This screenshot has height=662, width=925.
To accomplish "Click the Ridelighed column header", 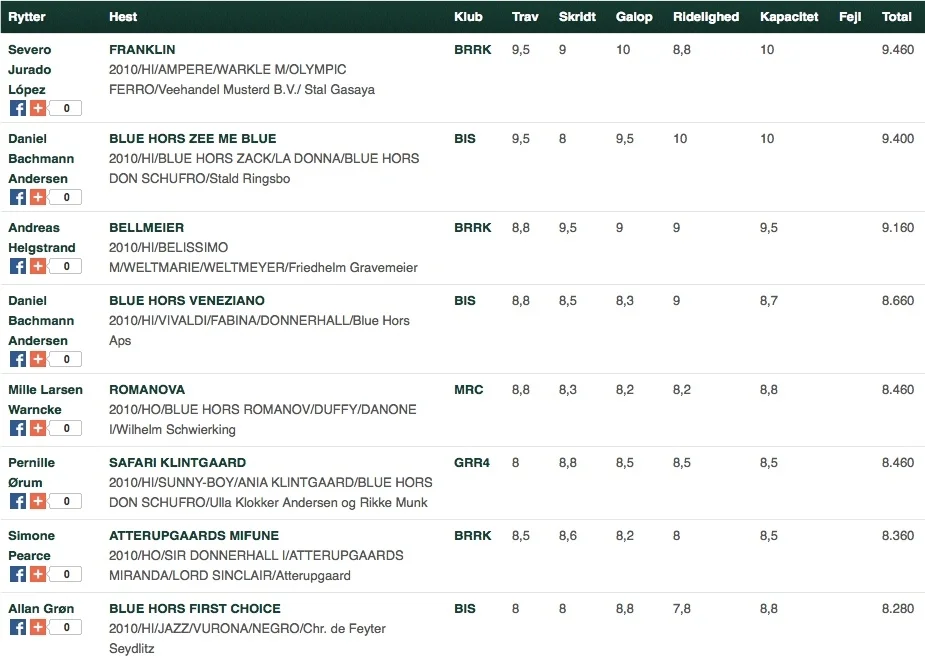I will (x=706, y=17).
